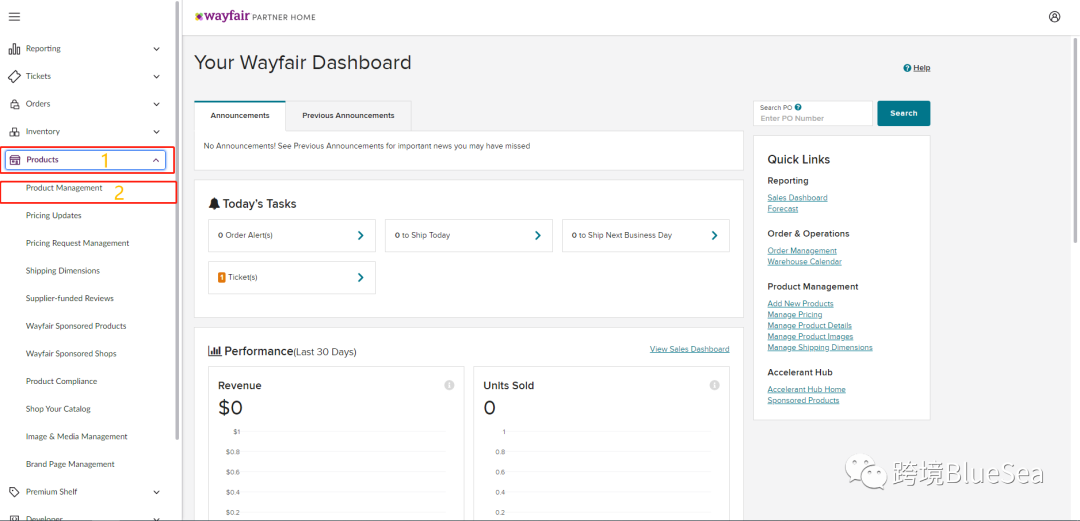Open the hamburger menu icon
Viewport: 1080px width, 521px height.
[x=14, y=17]
